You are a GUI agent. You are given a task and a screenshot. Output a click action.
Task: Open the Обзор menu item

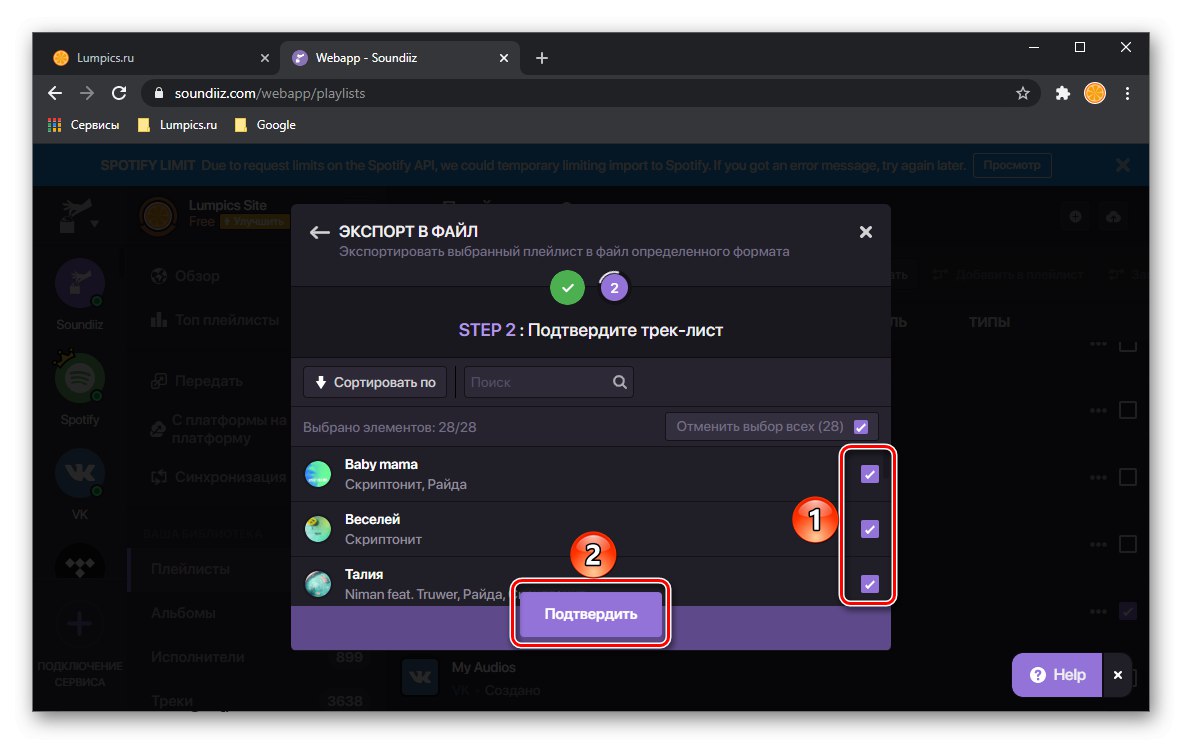pos(185,276)
